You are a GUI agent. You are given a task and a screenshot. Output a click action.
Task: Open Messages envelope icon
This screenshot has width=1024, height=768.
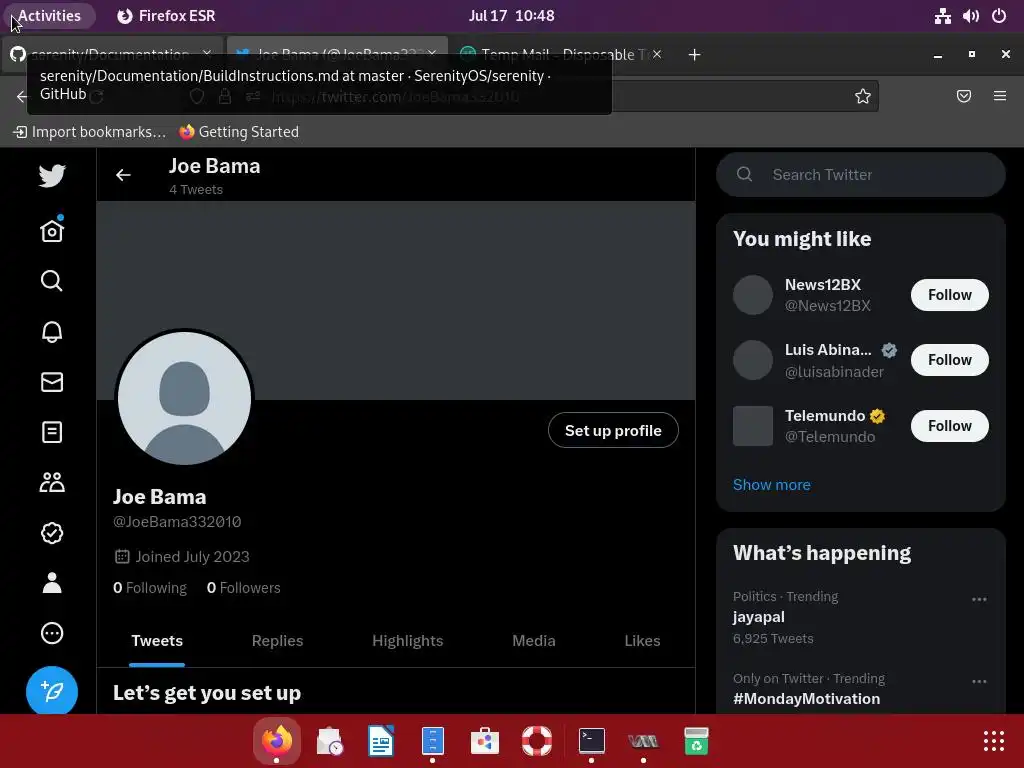(x=52, y=382)
